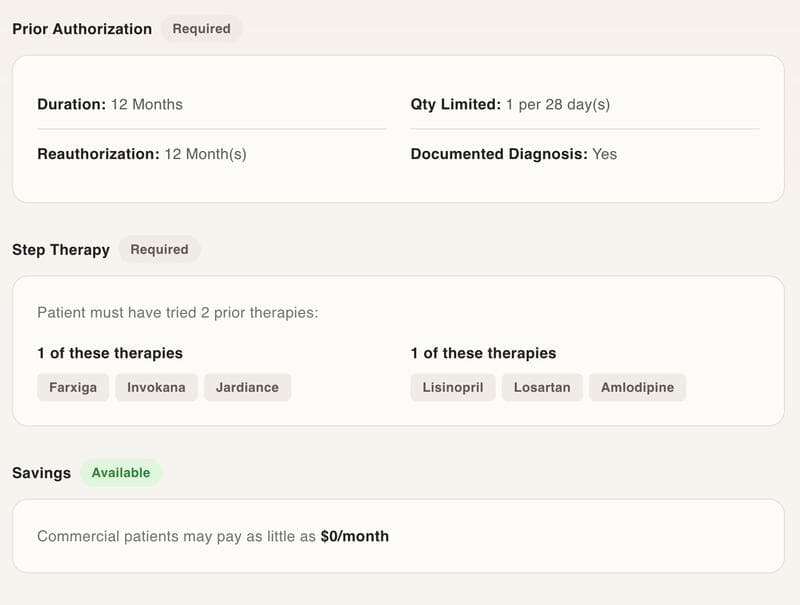Select the Lisinopril therapy chip
The image size is (800, 605).
click(453, 387)
